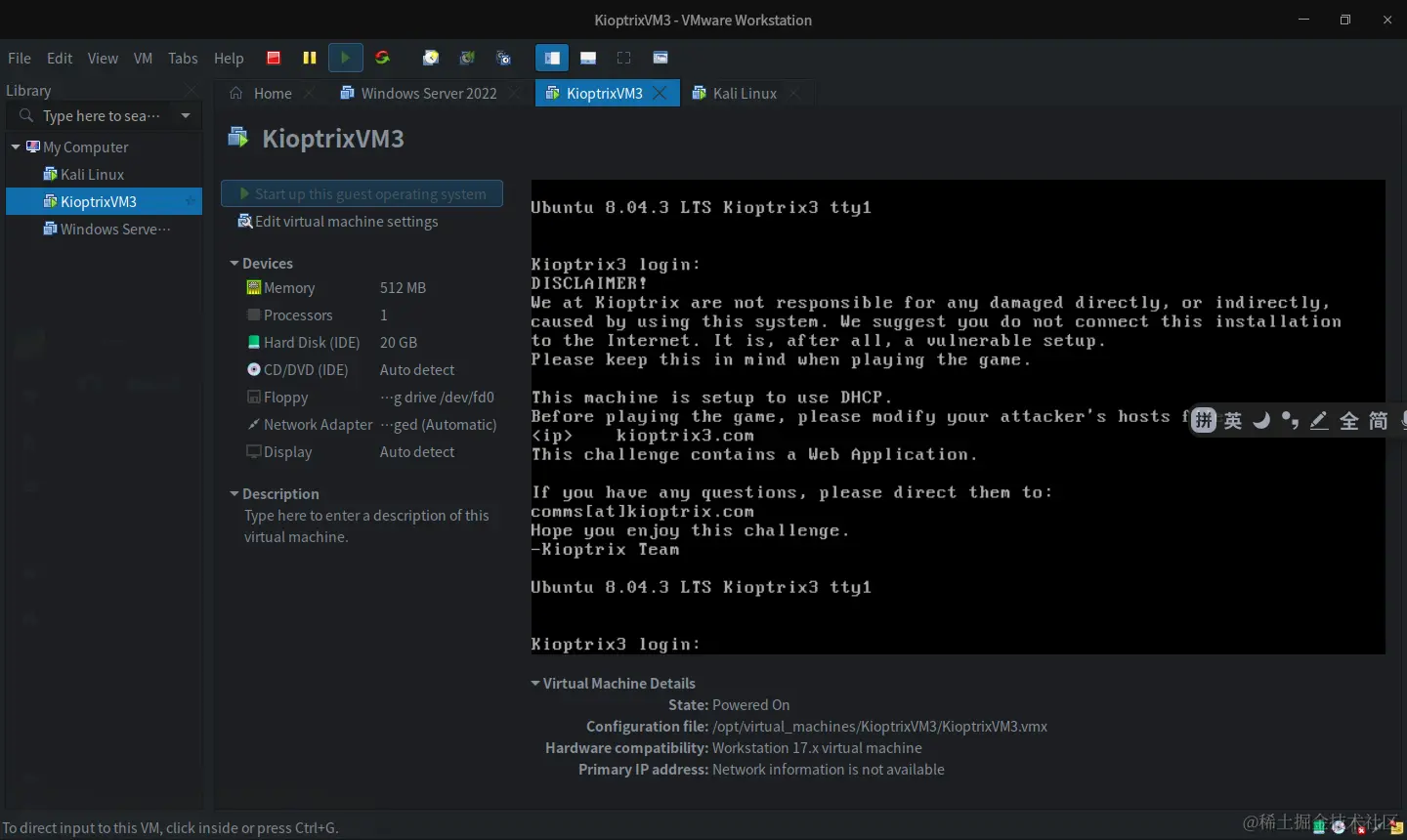Toggle the library sidebar view icon
This screenshot has width=1407, height=840.
(552, 58)
